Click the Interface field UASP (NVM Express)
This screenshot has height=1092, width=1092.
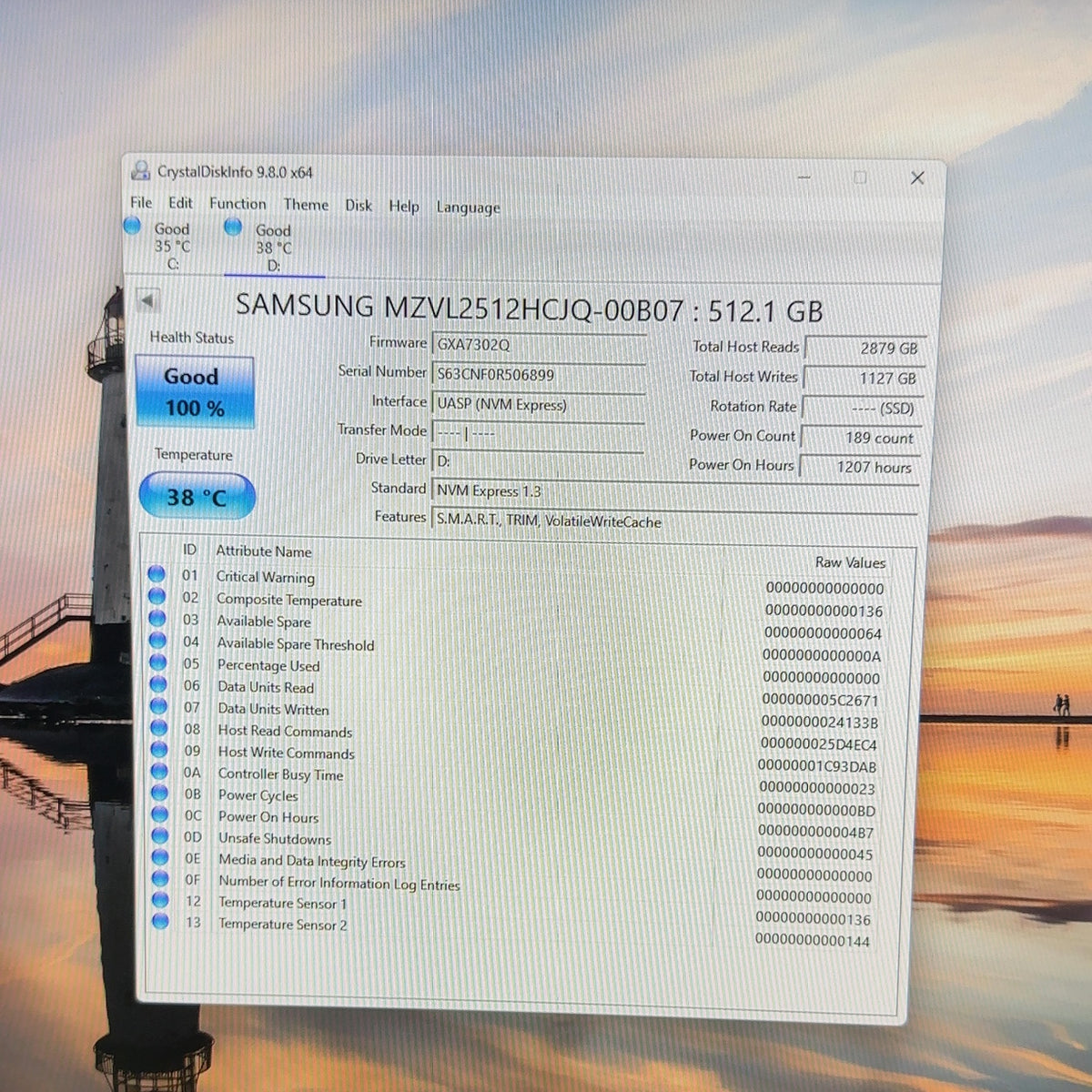coord(539,405)
